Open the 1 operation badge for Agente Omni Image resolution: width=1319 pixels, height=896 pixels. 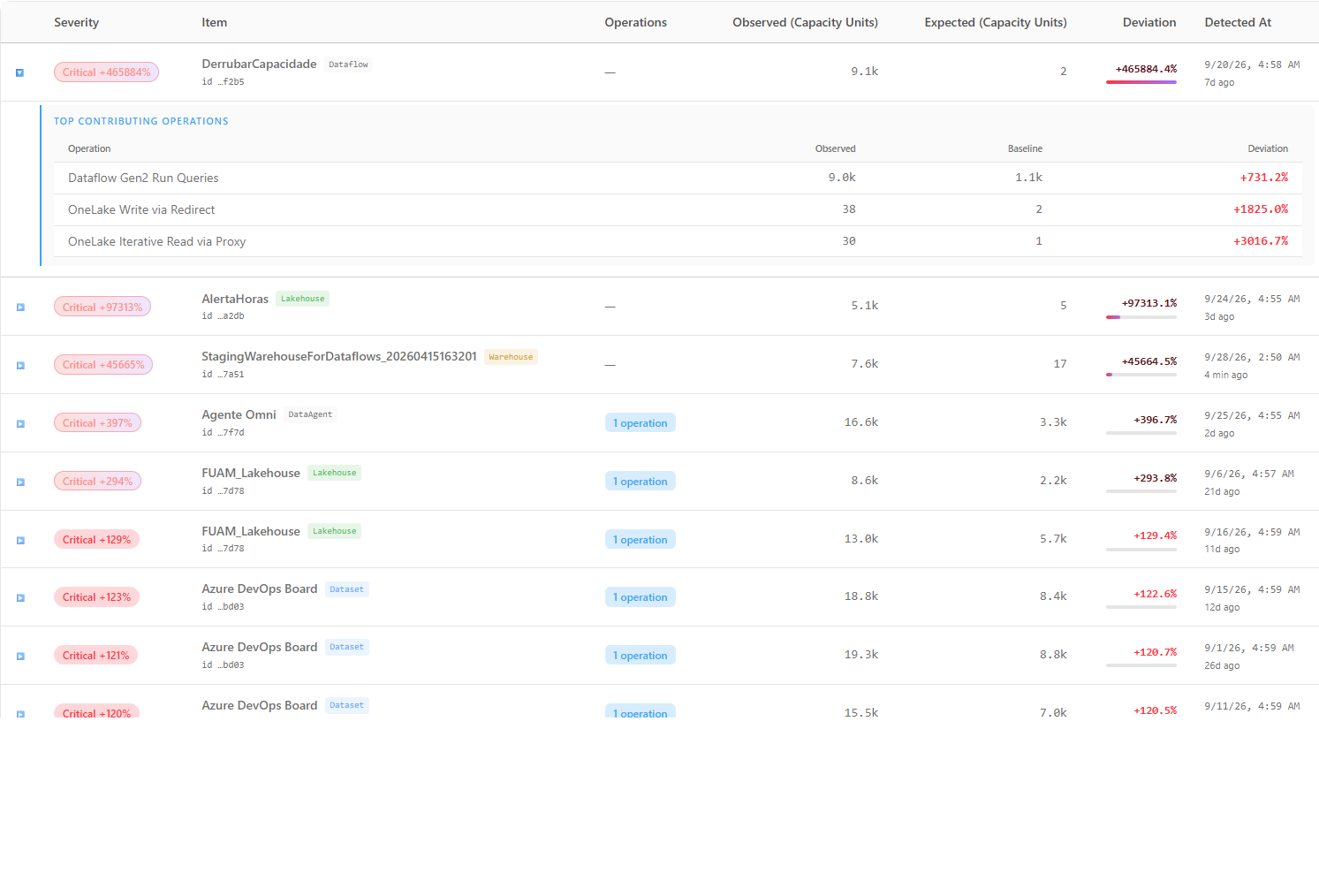pos(640,423)
